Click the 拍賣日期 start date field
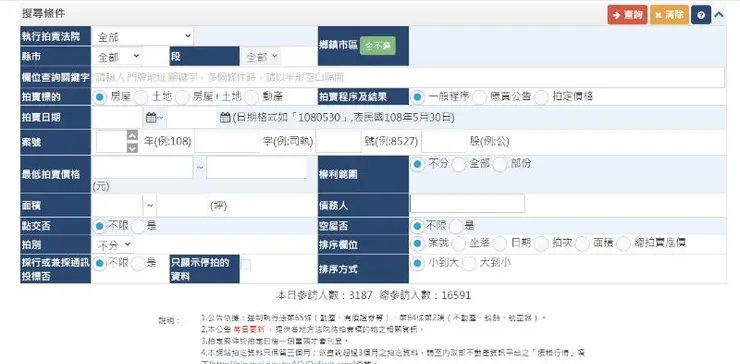The image size is (740, 364). click(x=117, y=118)
